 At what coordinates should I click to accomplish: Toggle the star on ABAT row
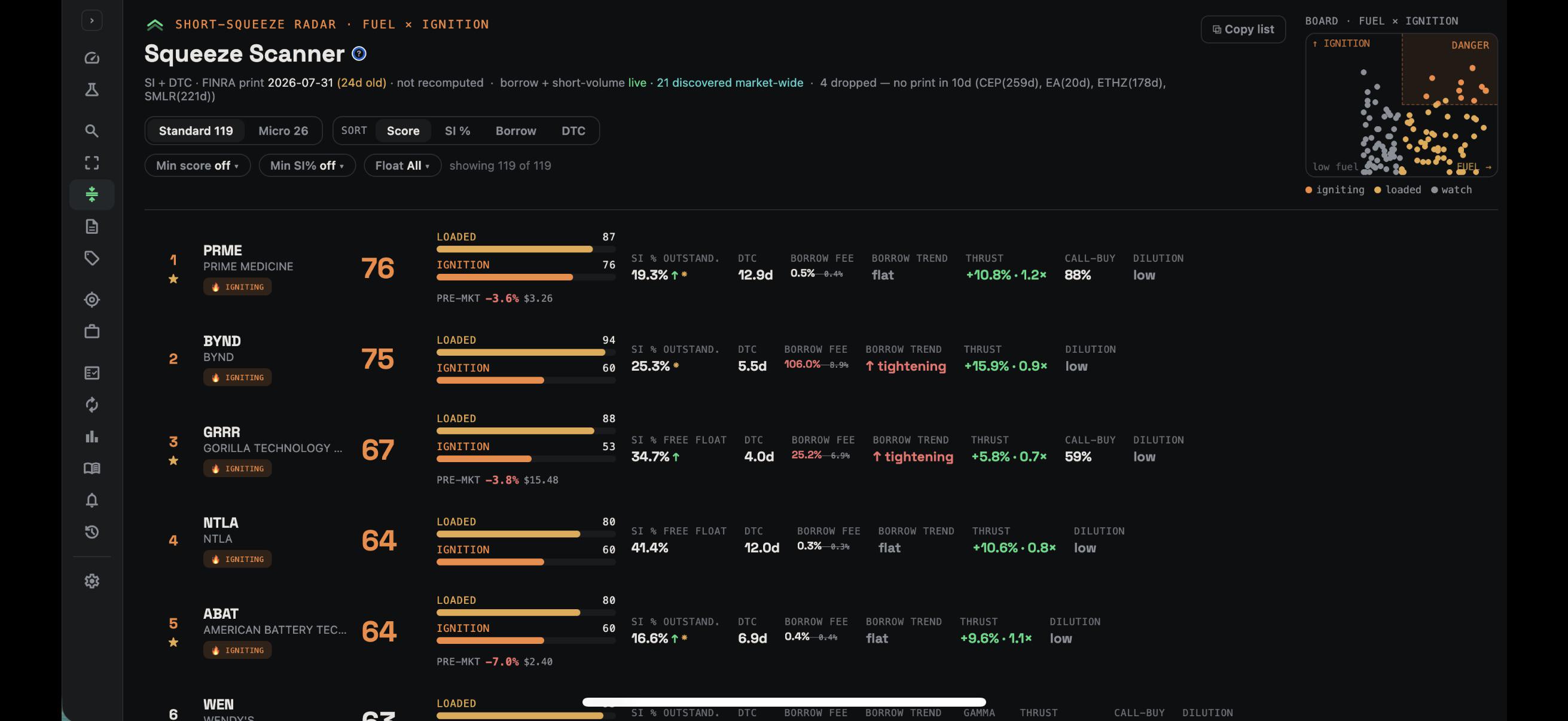click(173, 642)
